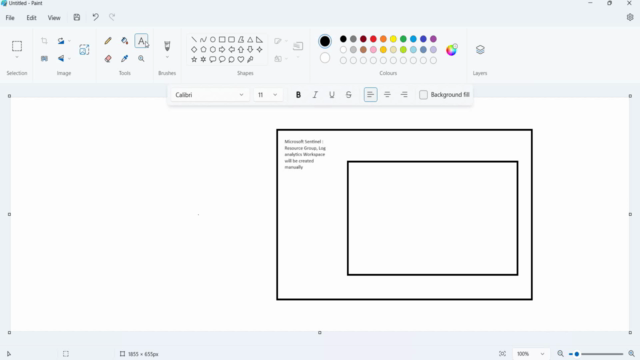Pick the green palette colour
Screen dimensions: 640x360
(403, 39)
